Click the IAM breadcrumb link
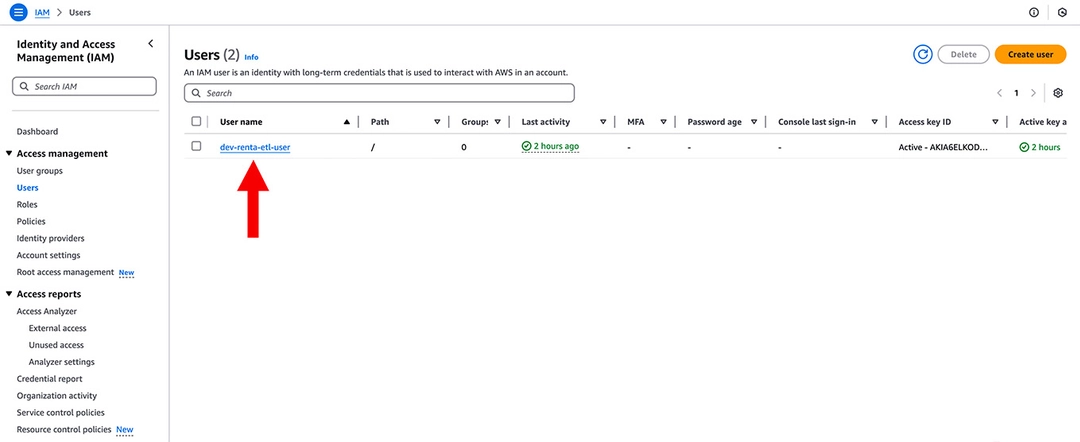 pos(42,12)
